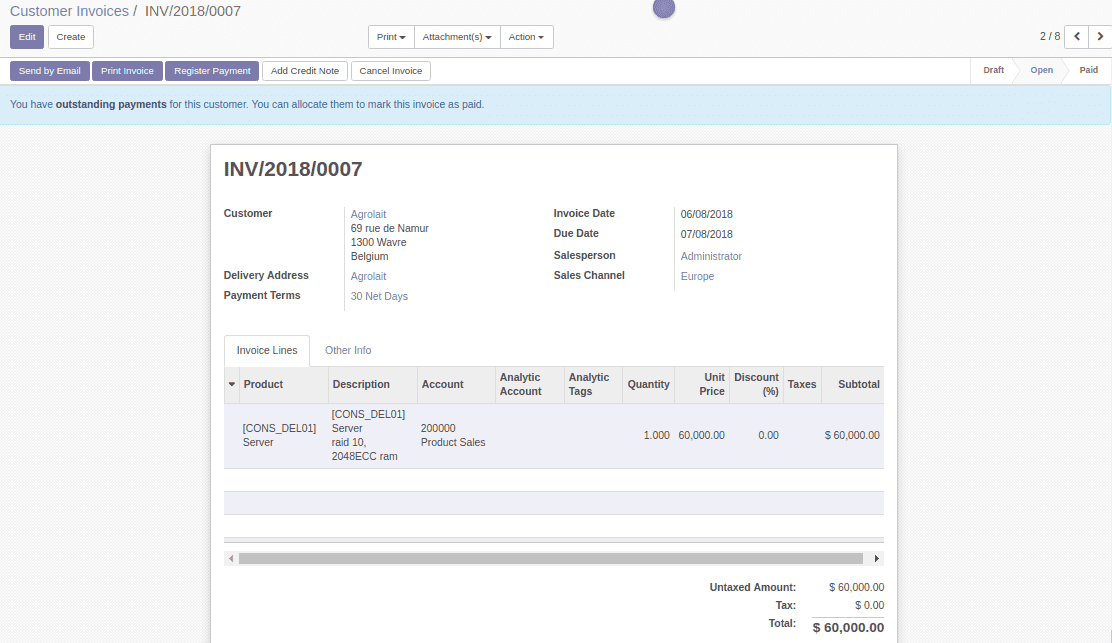The height and width of the screenshot is (643, 1112).
Task: Go back to the previous invoice record
Action: click(1076, 36)
